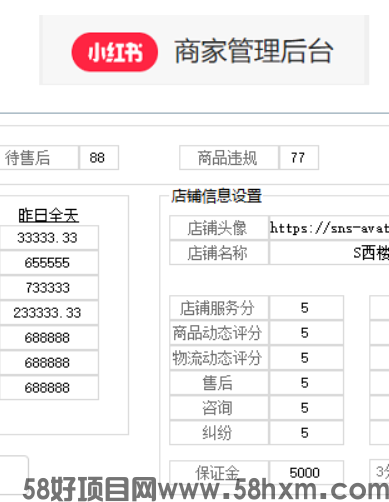Edit the 商品违规 value field 77

pyautogui.click(x=299, y=158)
